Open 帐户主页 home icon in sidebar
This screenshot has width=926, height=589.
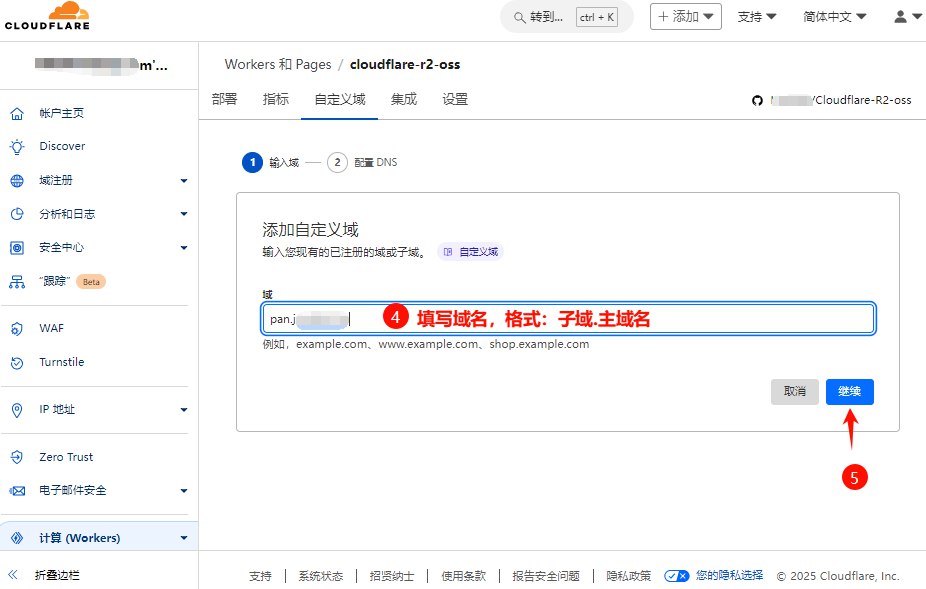[x=17, y=114]
